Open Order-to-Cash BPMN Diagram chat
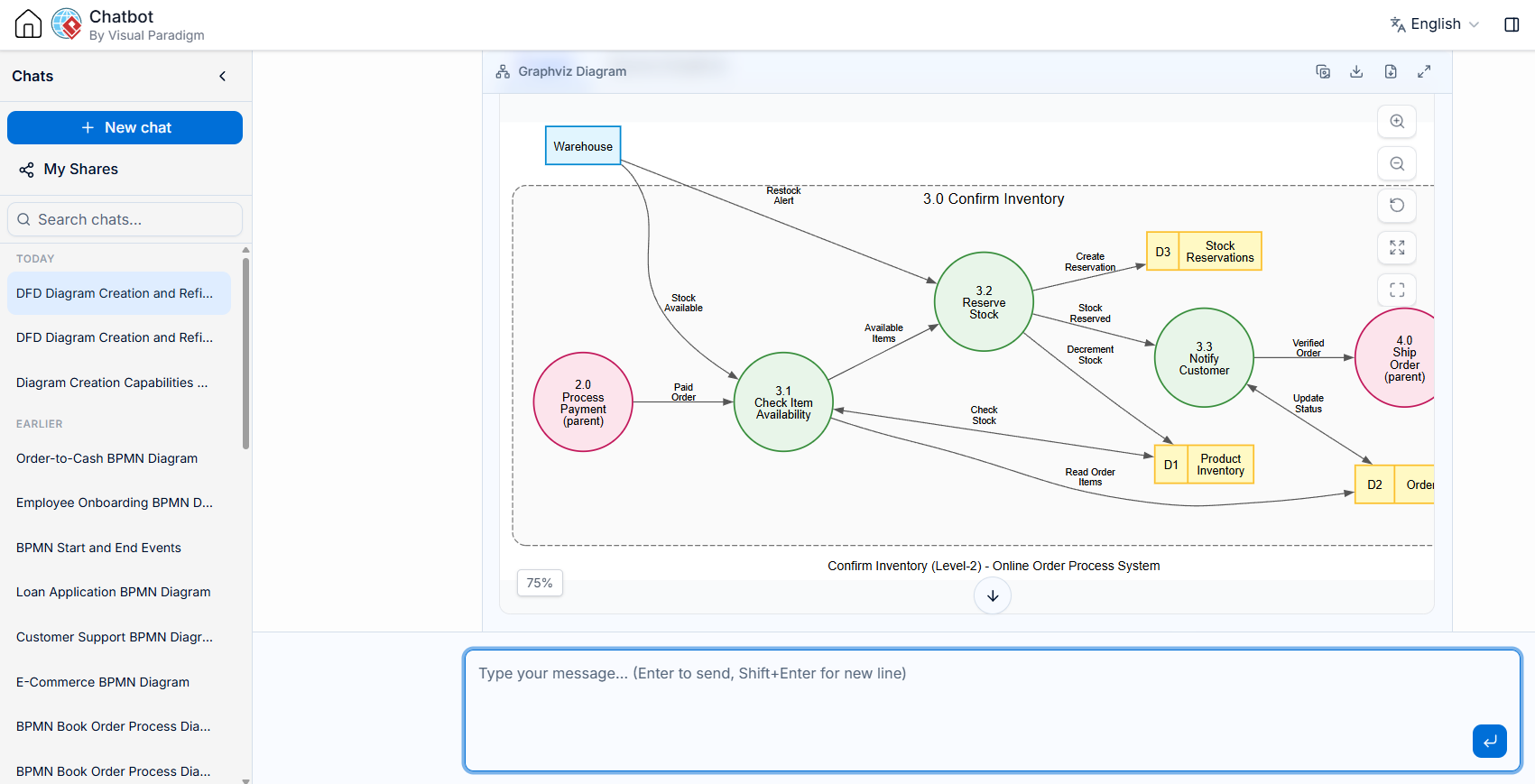 (119, 458)
